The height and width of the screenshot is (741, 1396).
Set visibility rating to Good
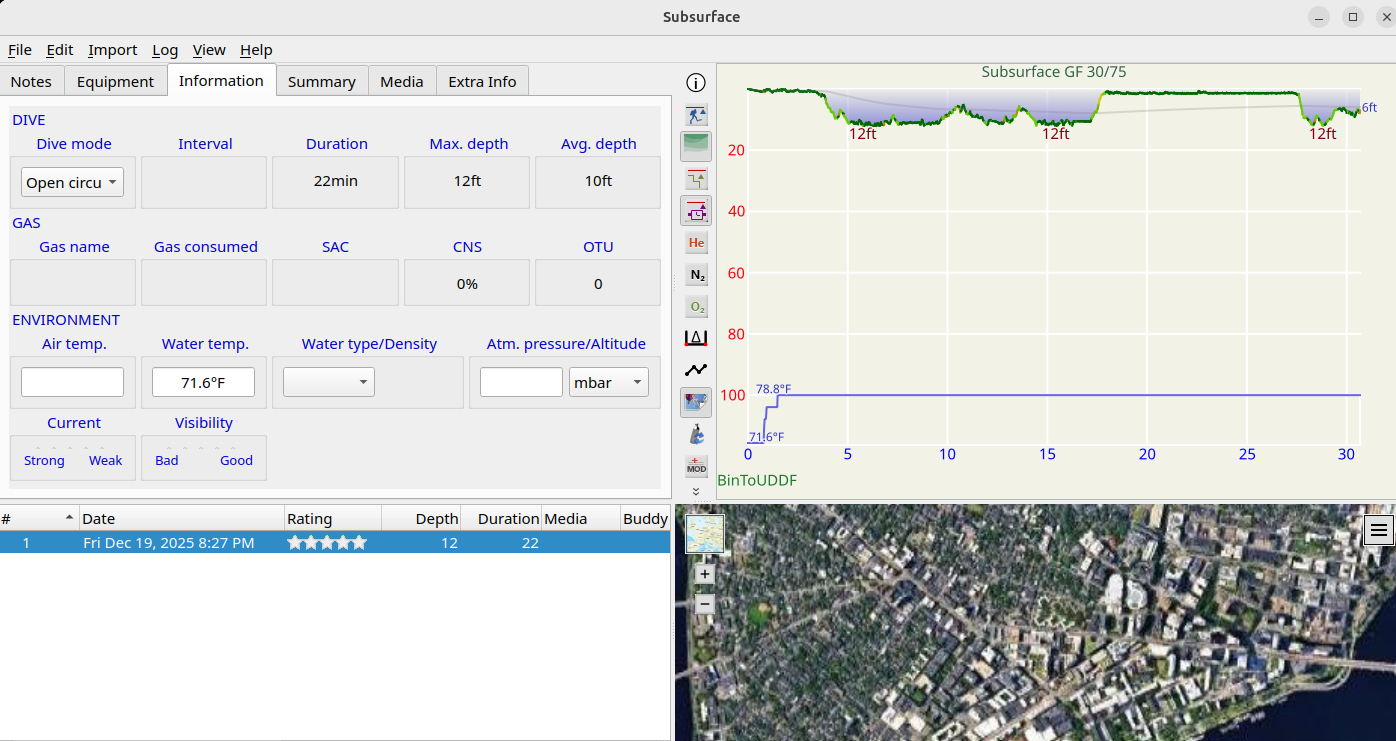coord(236,460)
